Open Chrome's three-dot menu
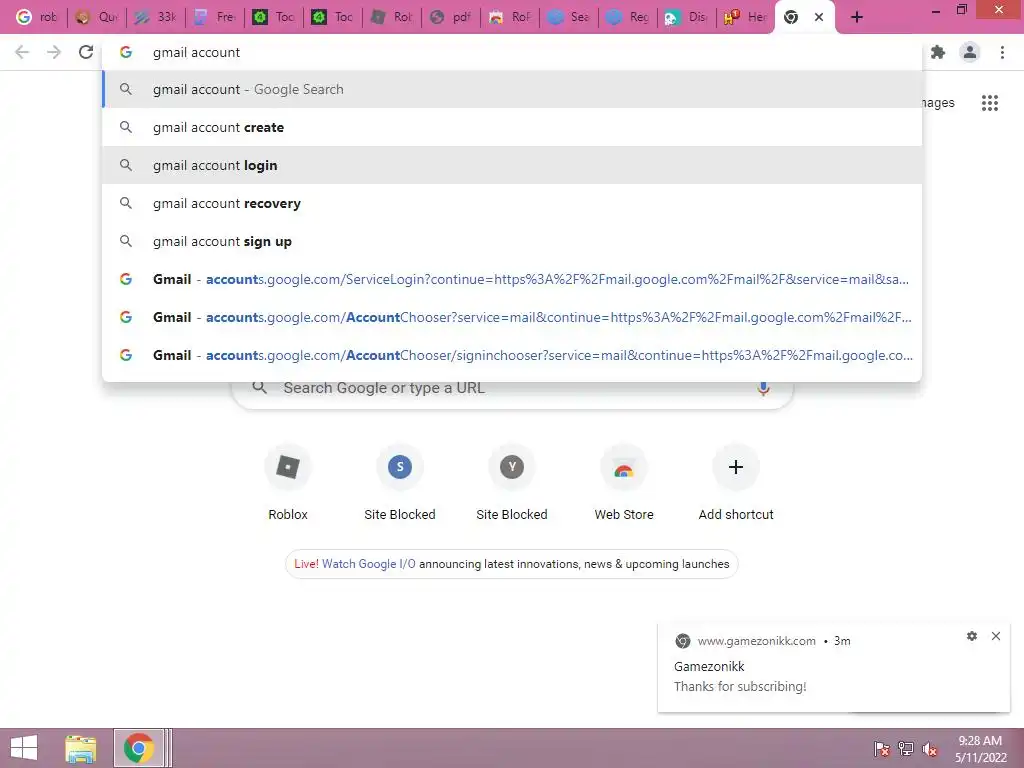This screenshot has width=1024, height=768. [x=1002, y=52]
